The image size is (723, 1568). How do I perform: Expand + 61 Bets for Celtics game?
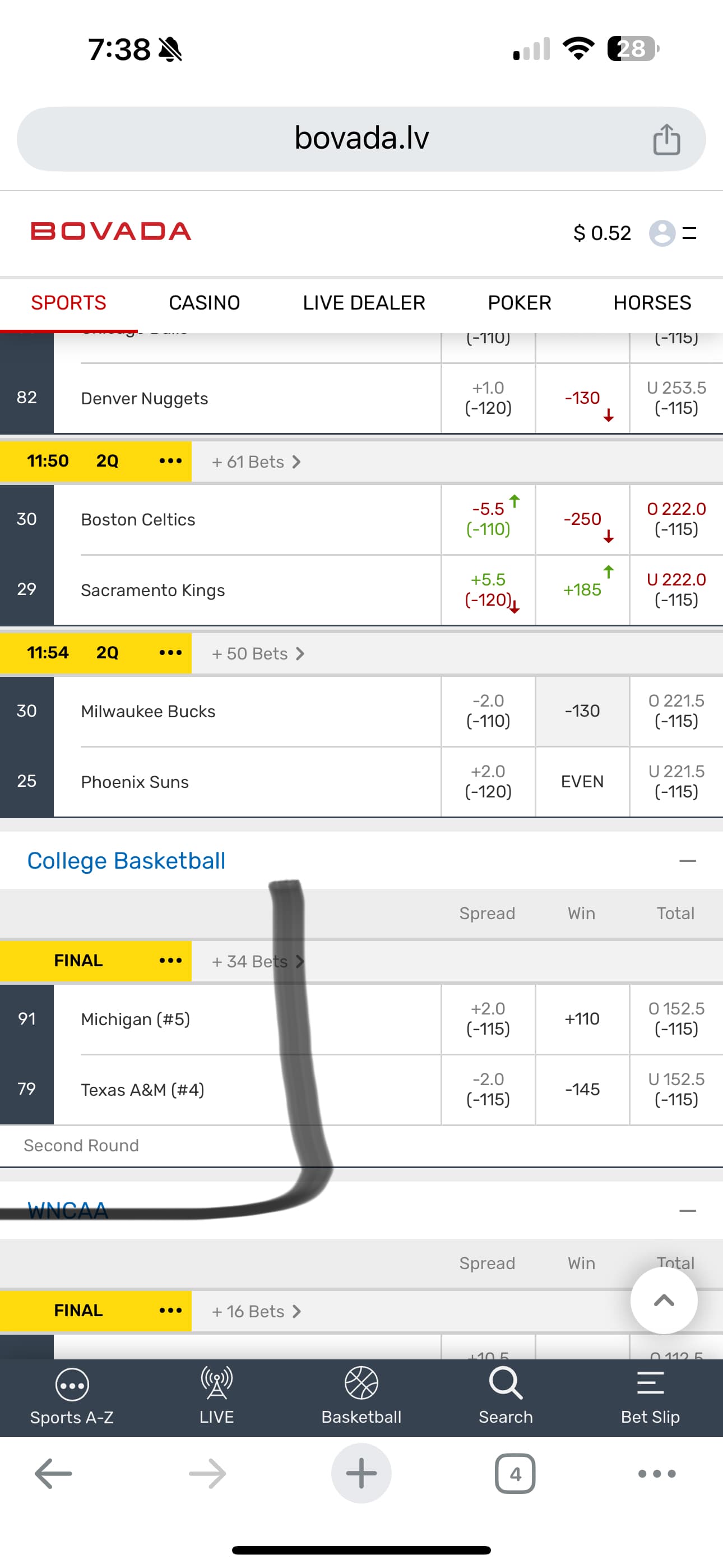click(256, 462)
